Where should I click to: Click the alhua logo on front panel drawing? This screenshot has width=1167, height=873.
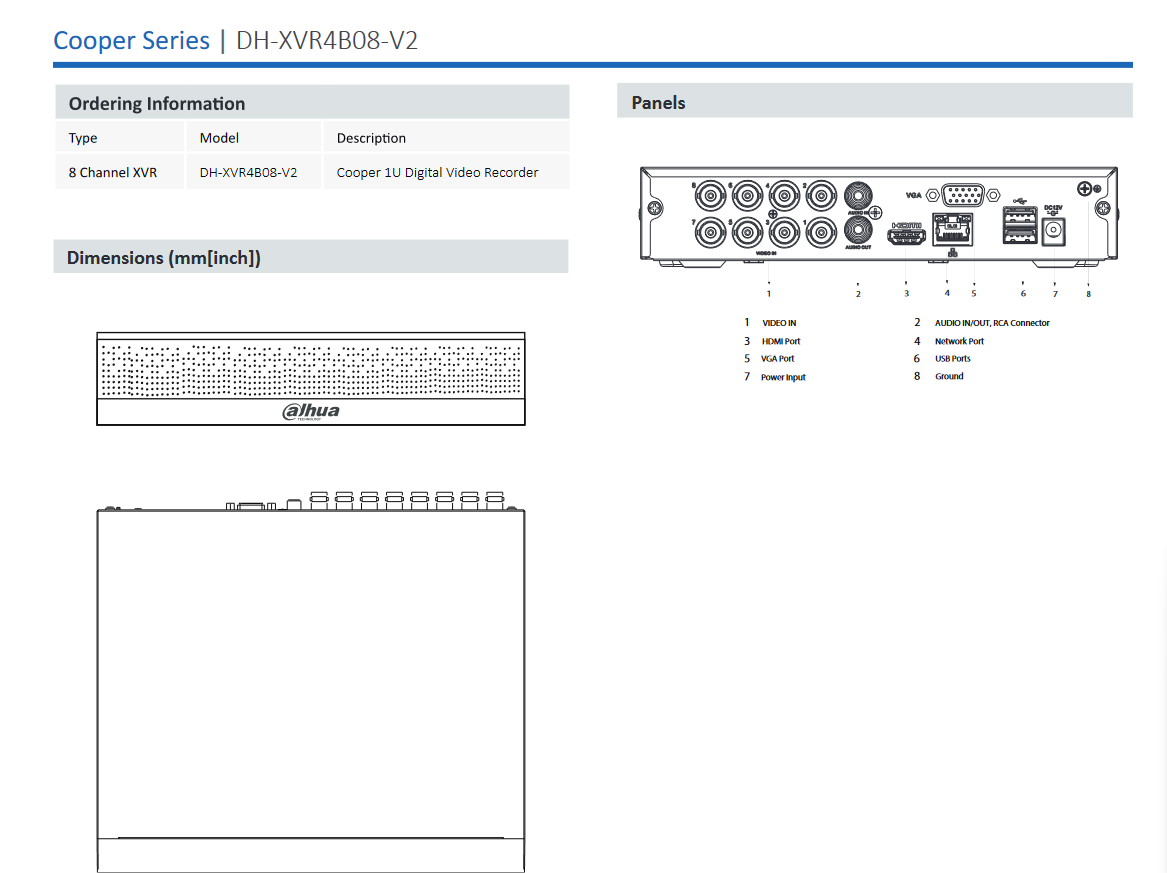311,411
